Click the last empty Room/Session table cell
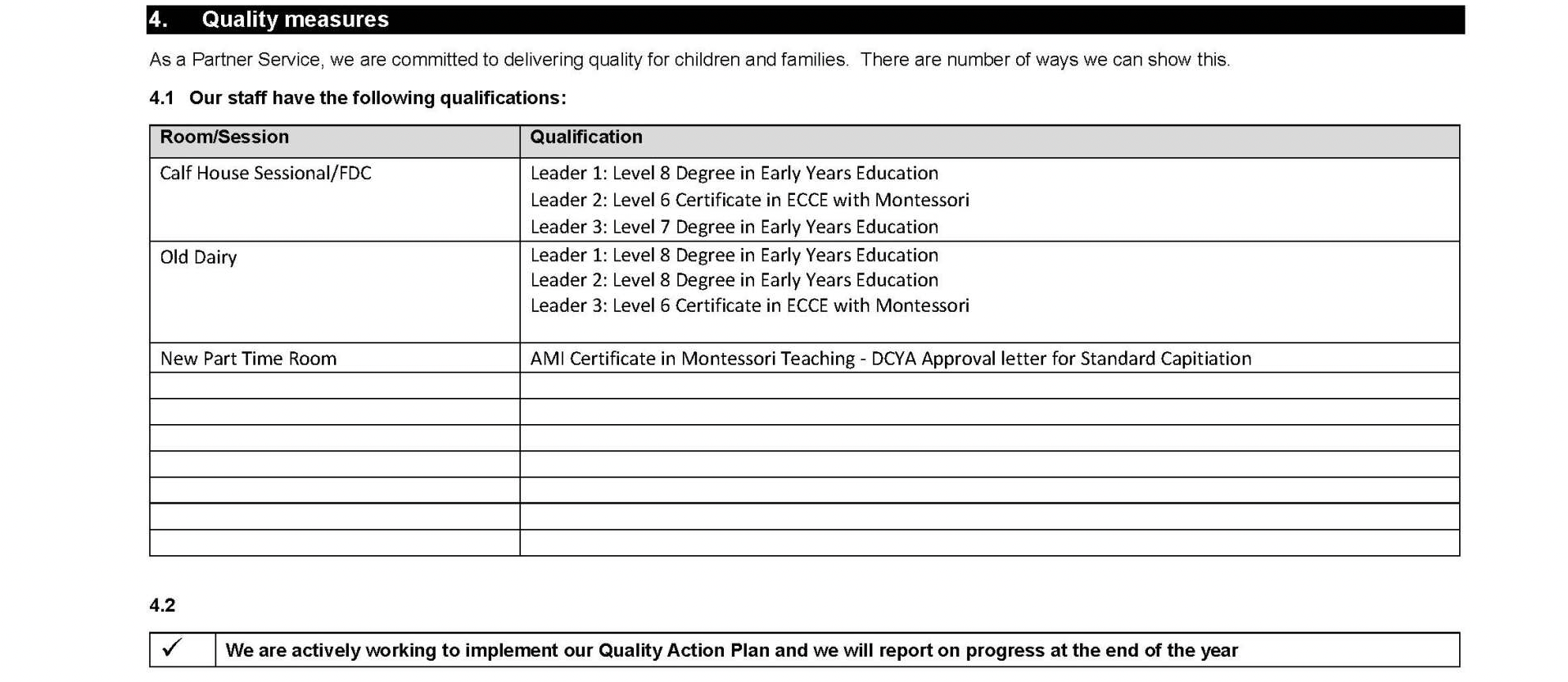 [x=334, y=543]
